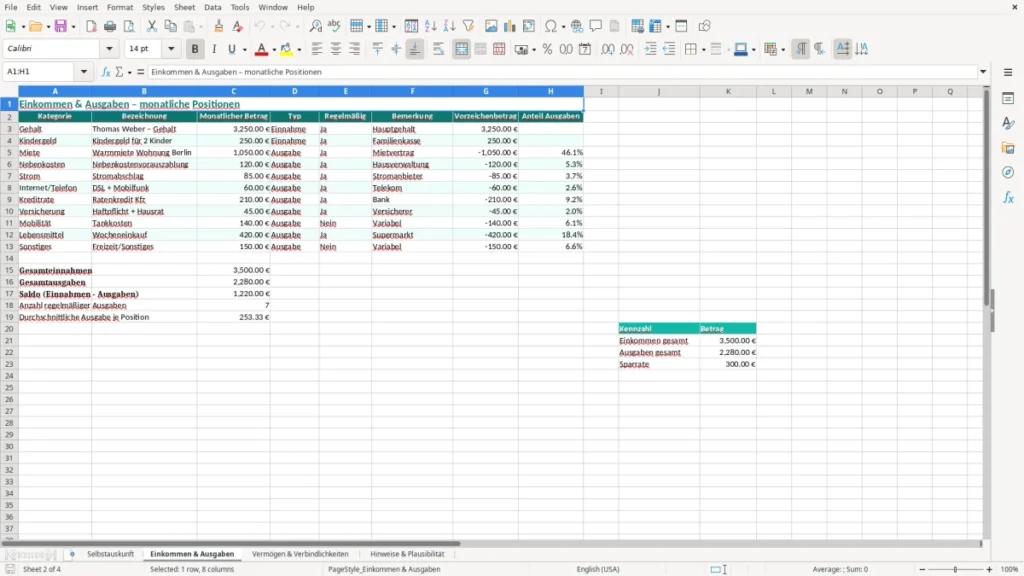
Task: Click the Formula equals button
Action: click(x=140, y=72)
